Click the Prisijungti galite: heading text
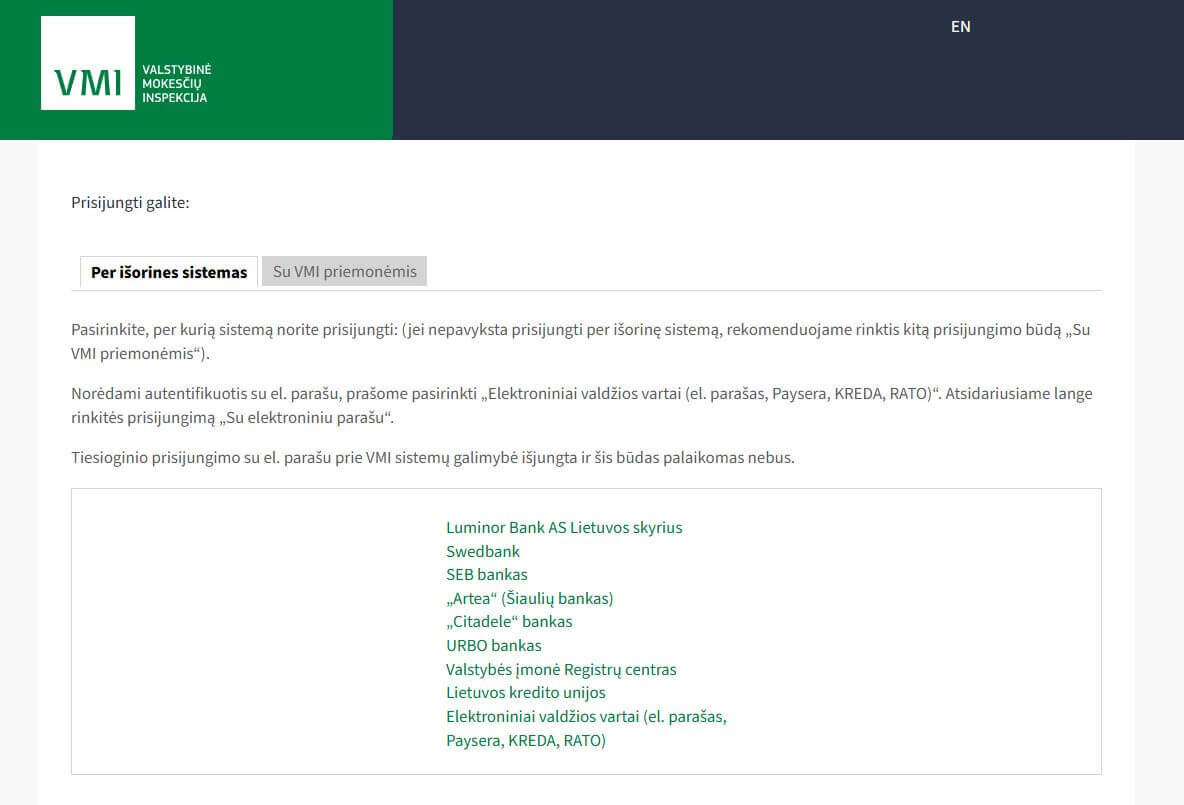1184x805 pixels. (x=130, y=203)
